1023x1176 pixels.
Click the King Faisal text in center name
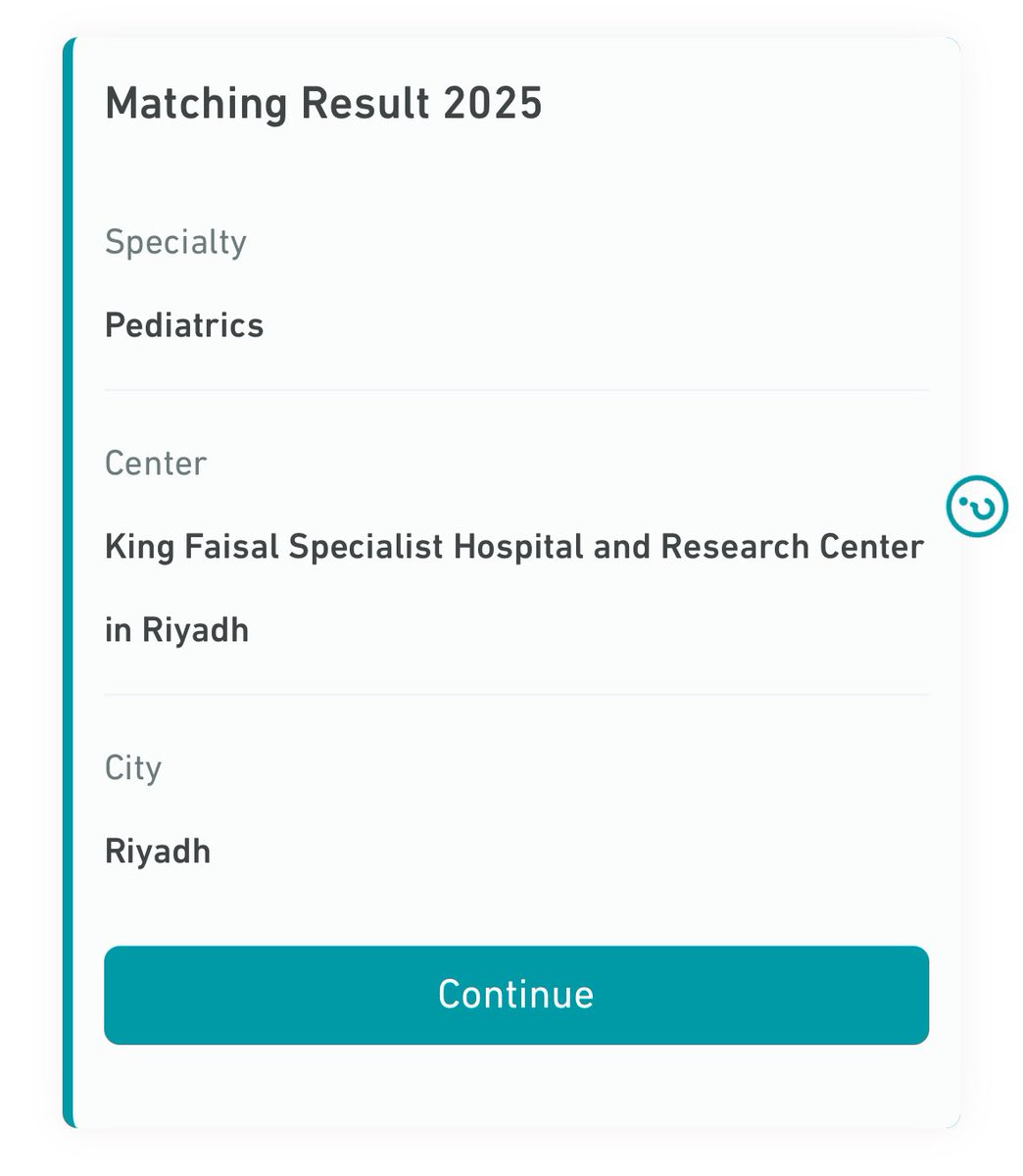pyautogui.click(x=191, y=547)
